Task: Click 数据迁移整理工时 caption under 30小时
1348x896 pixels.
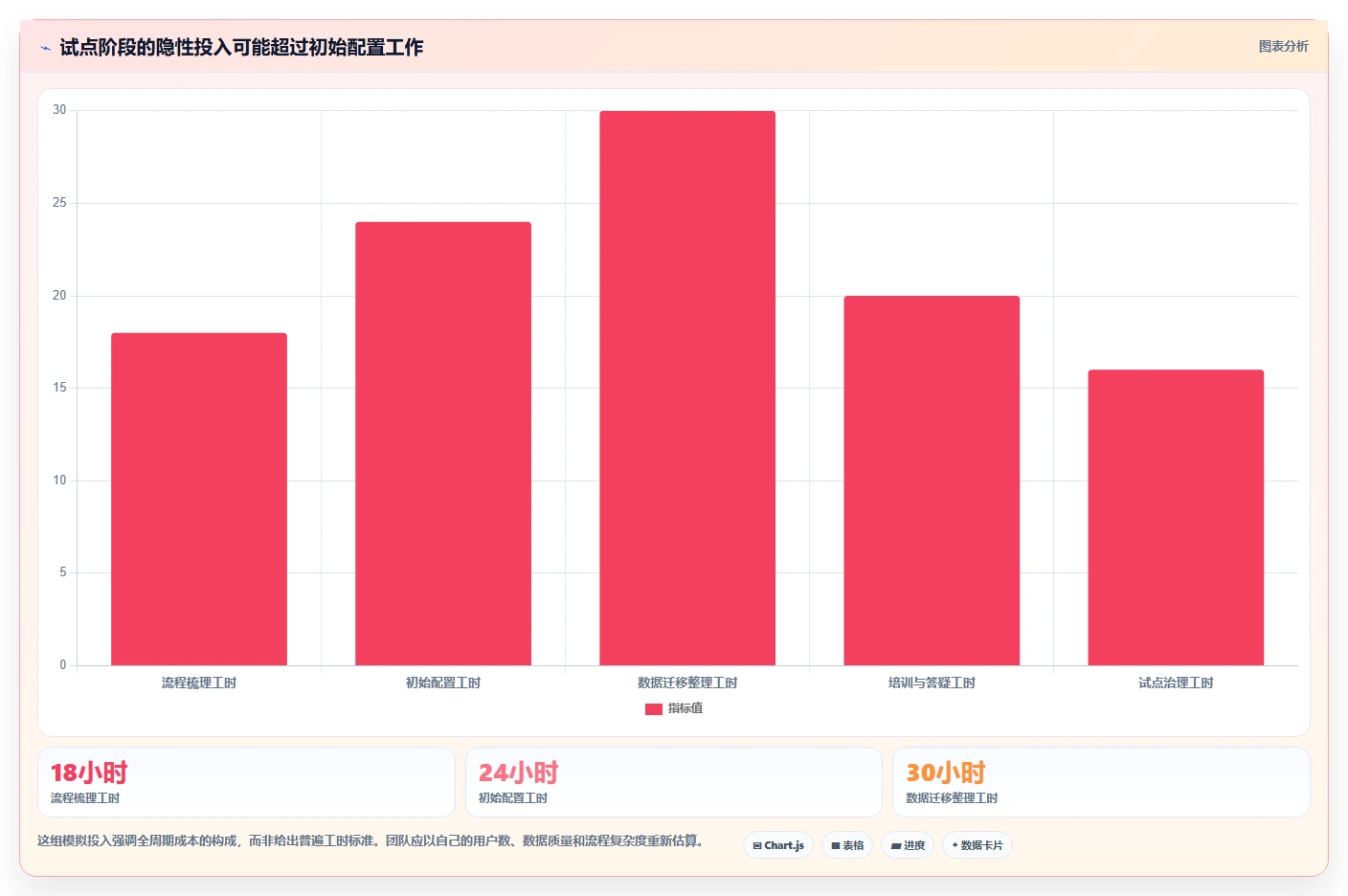Action: point(952,797)
